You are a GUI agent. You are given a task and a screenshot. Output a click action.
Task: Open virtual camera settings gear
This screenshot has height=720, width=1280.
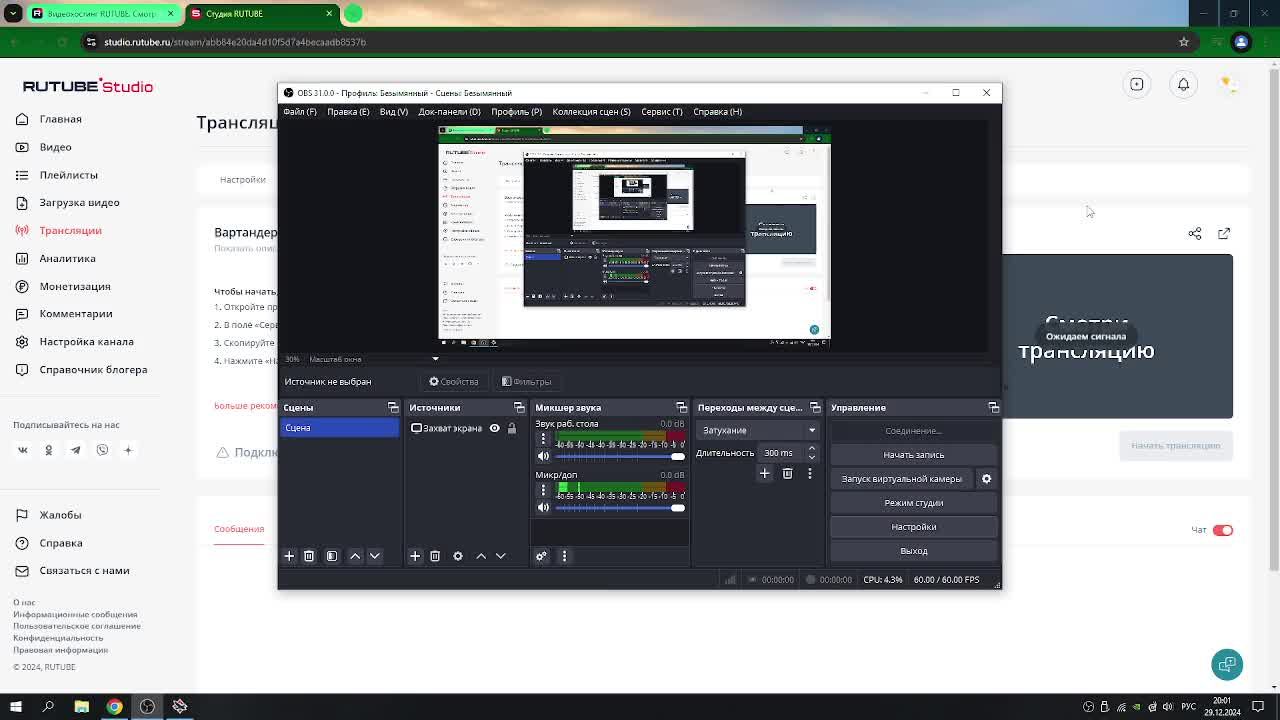coord(986,479)
